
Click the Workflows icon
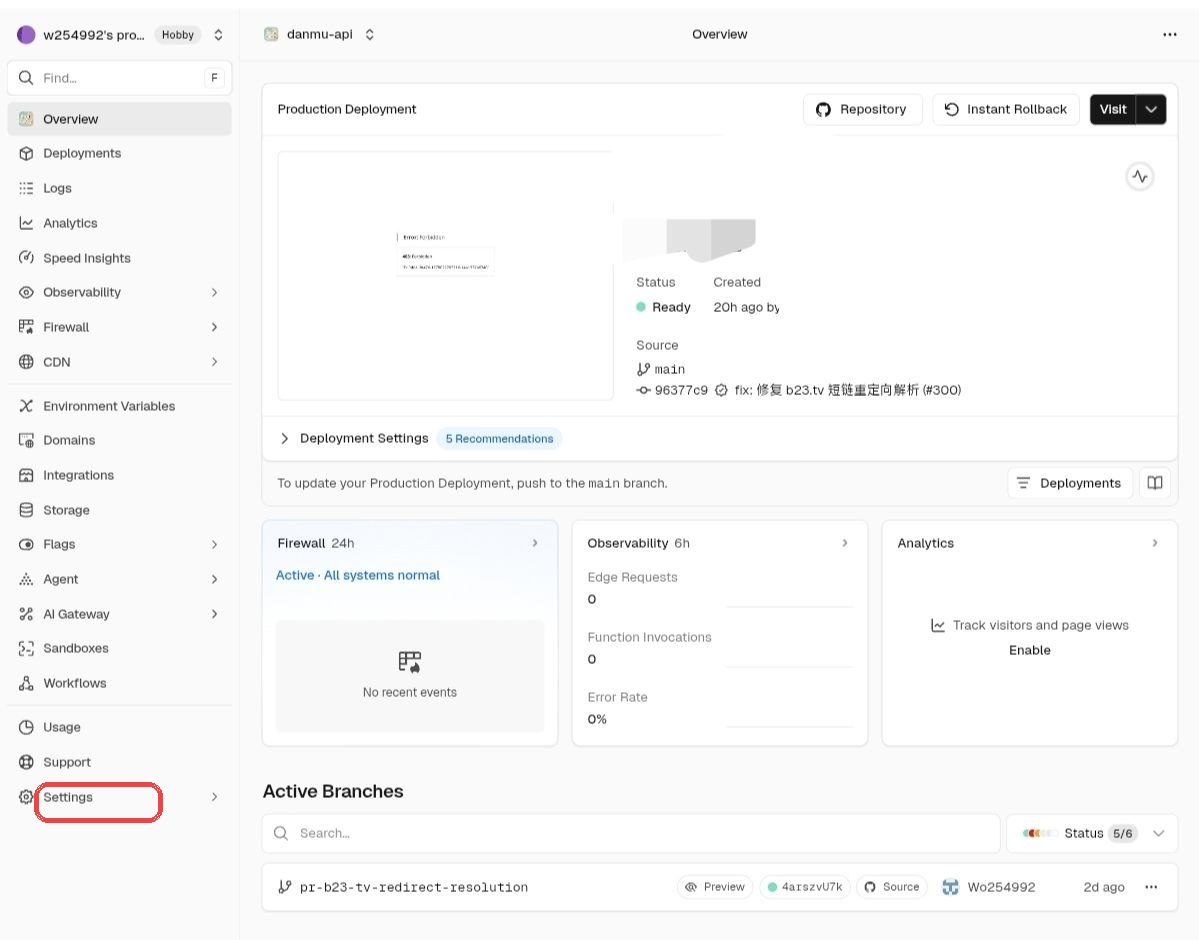(x=26, y=683)
